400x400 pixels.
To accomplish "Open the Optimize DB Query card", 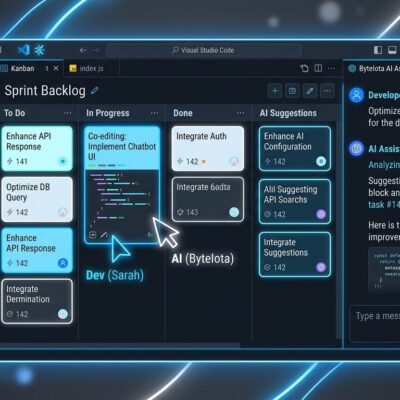I will click(37, 199).
